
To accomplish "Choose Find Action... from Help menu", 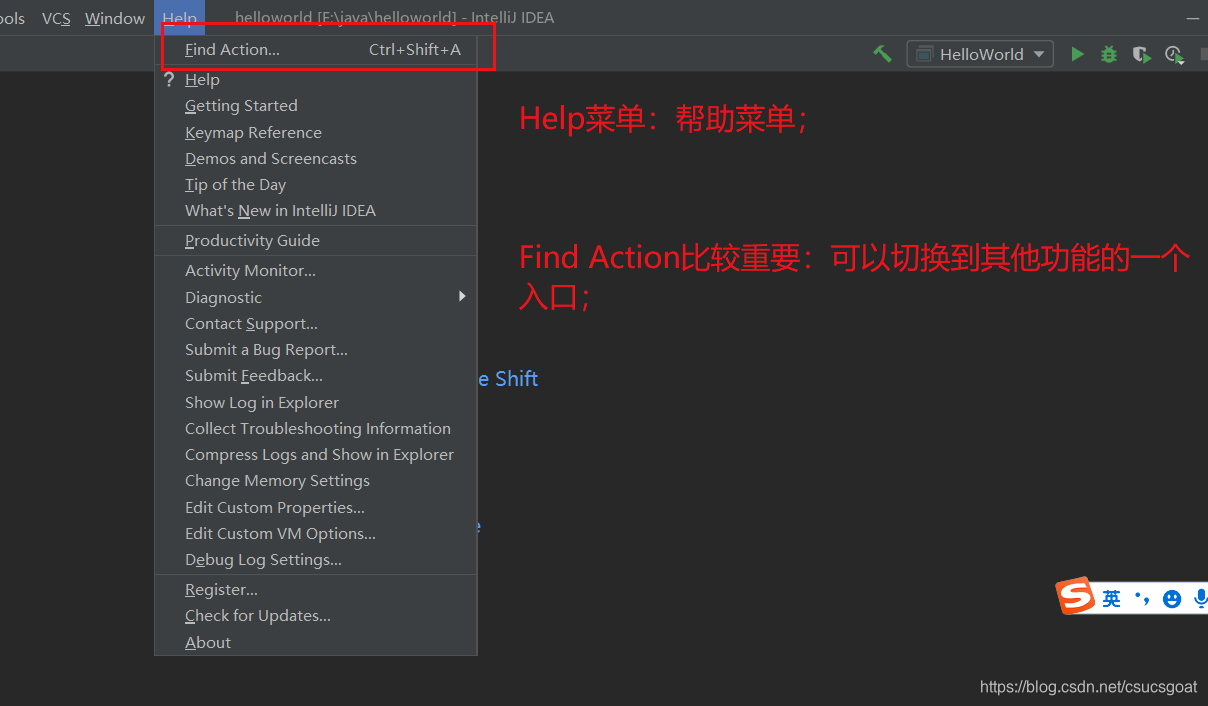I will pyautogui.click(x=316, y=50).
